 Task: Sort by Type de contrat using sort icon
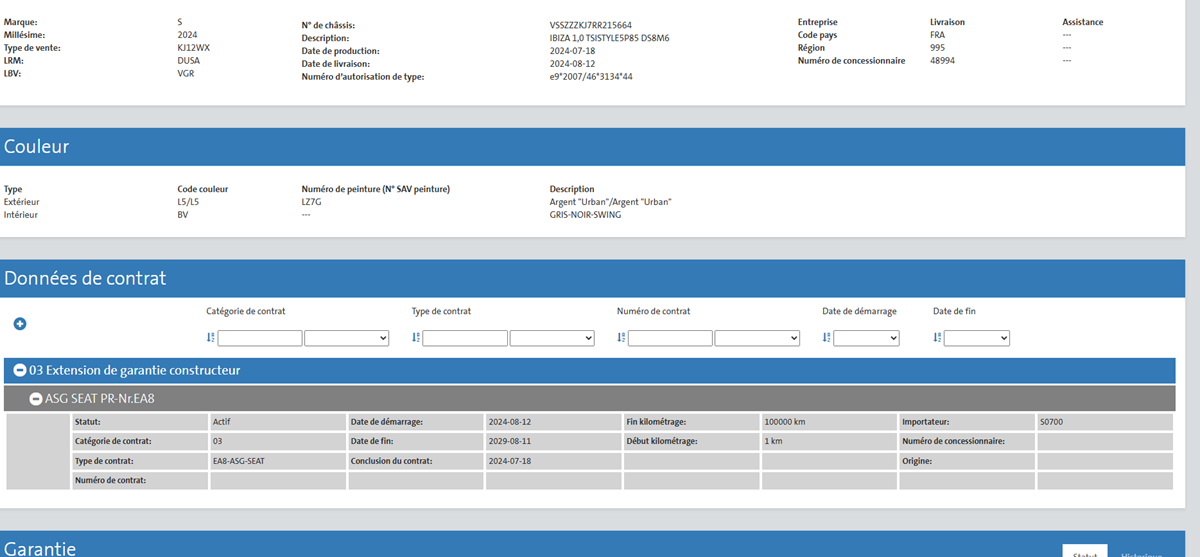pos(416,338)
